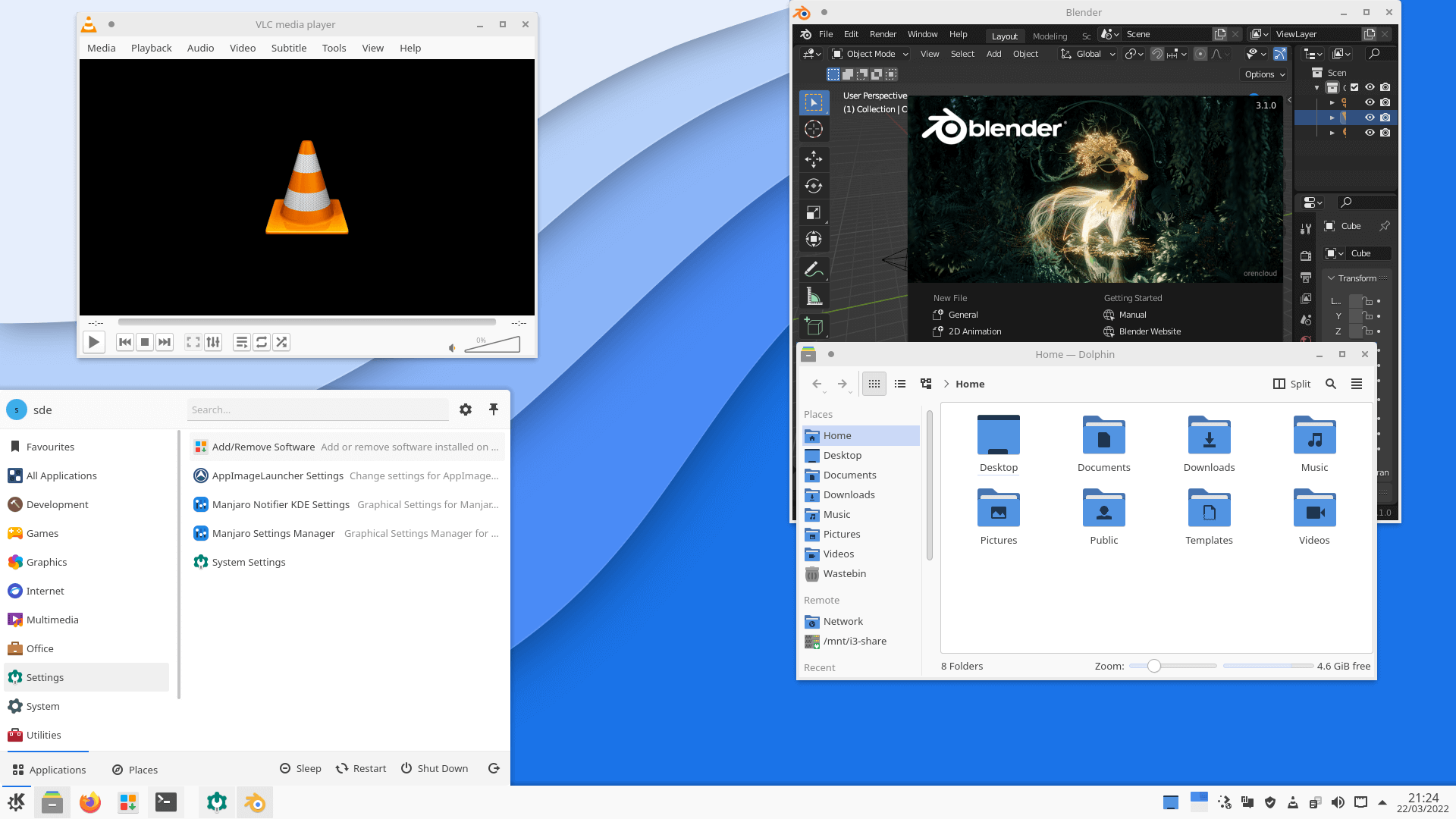Screen dimensions: 1456x819
Task: Select the Blender Annotate tool
Action: (x=814, y=269)
